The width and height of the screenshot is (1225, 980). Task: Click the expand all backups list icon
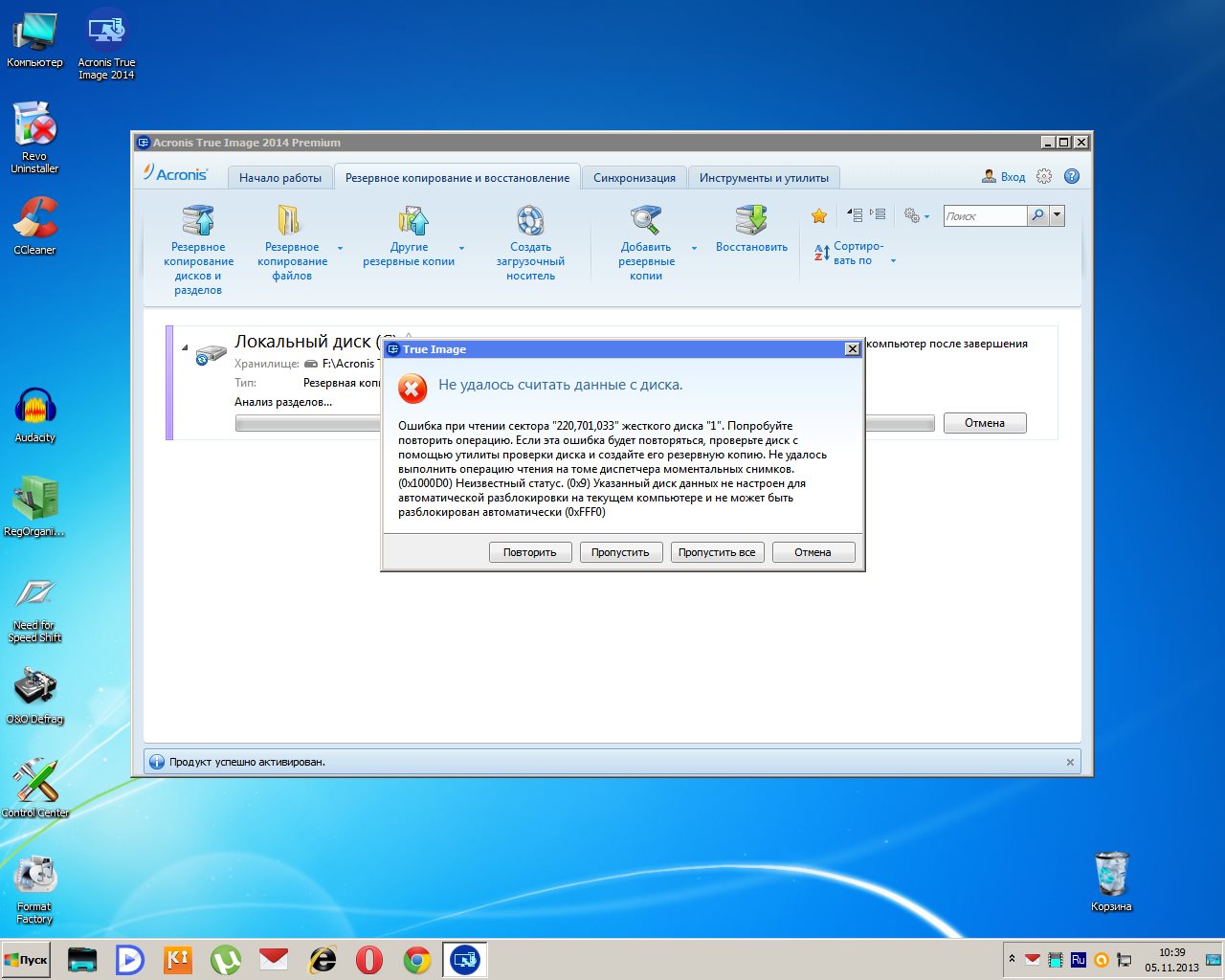(878, 215)
